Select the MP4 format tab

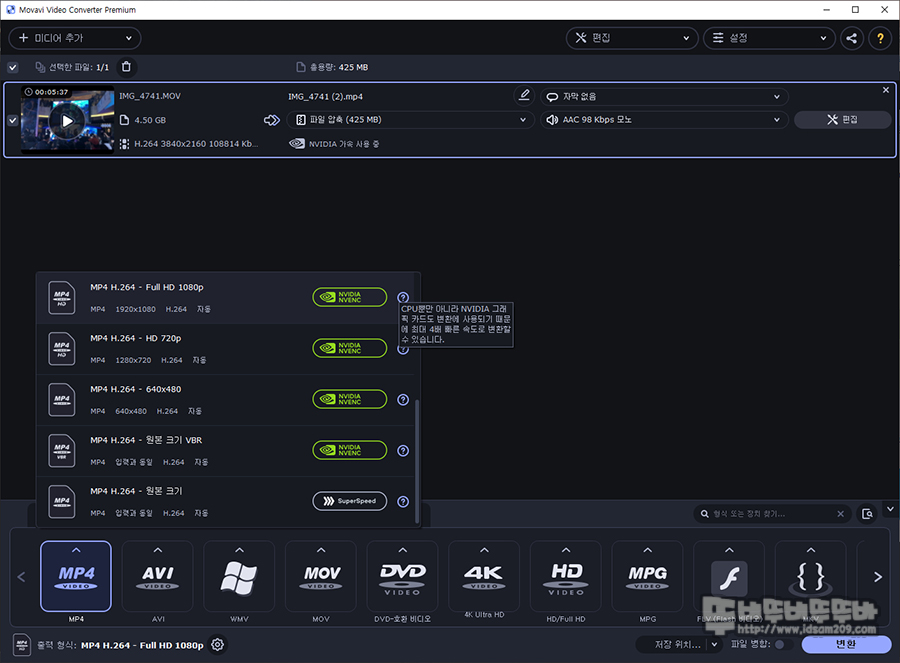tap(76, 576)
